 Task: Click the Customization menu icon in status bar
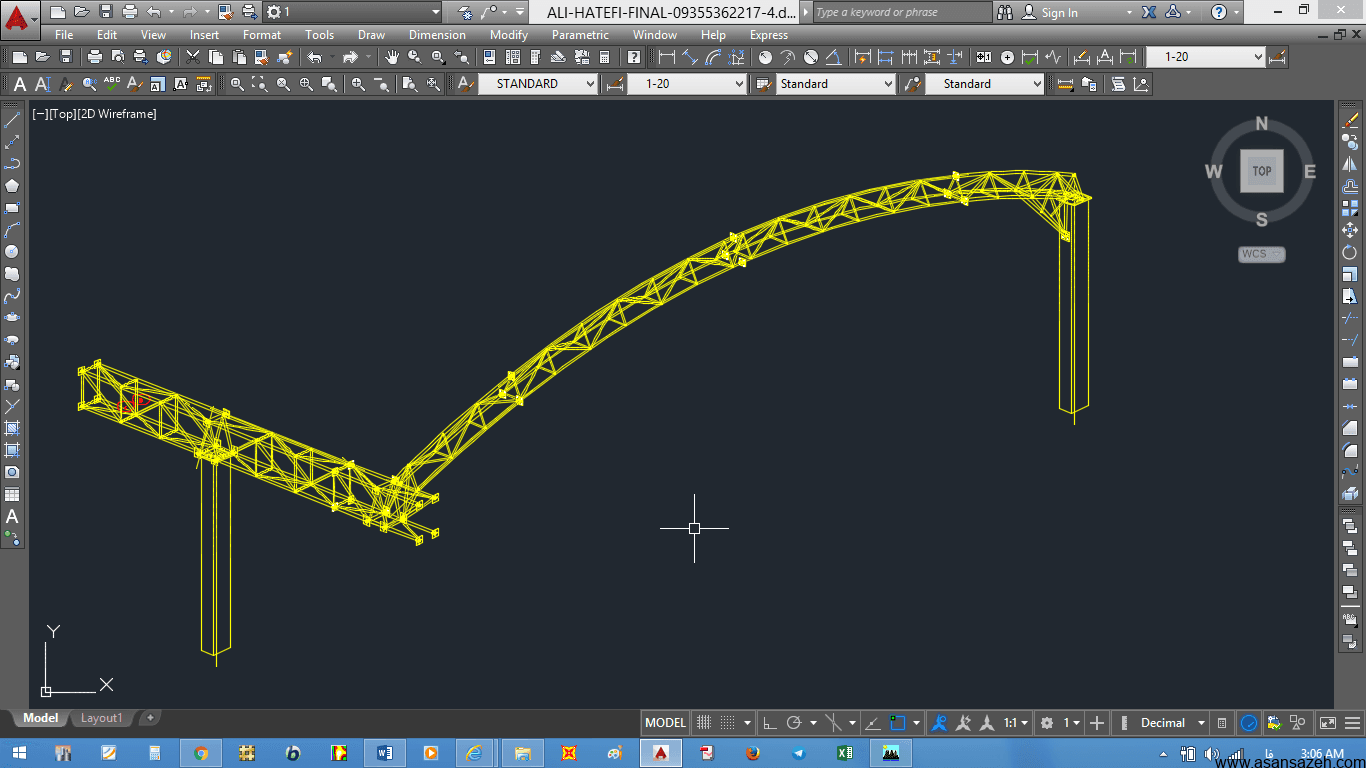point(1353,723)
